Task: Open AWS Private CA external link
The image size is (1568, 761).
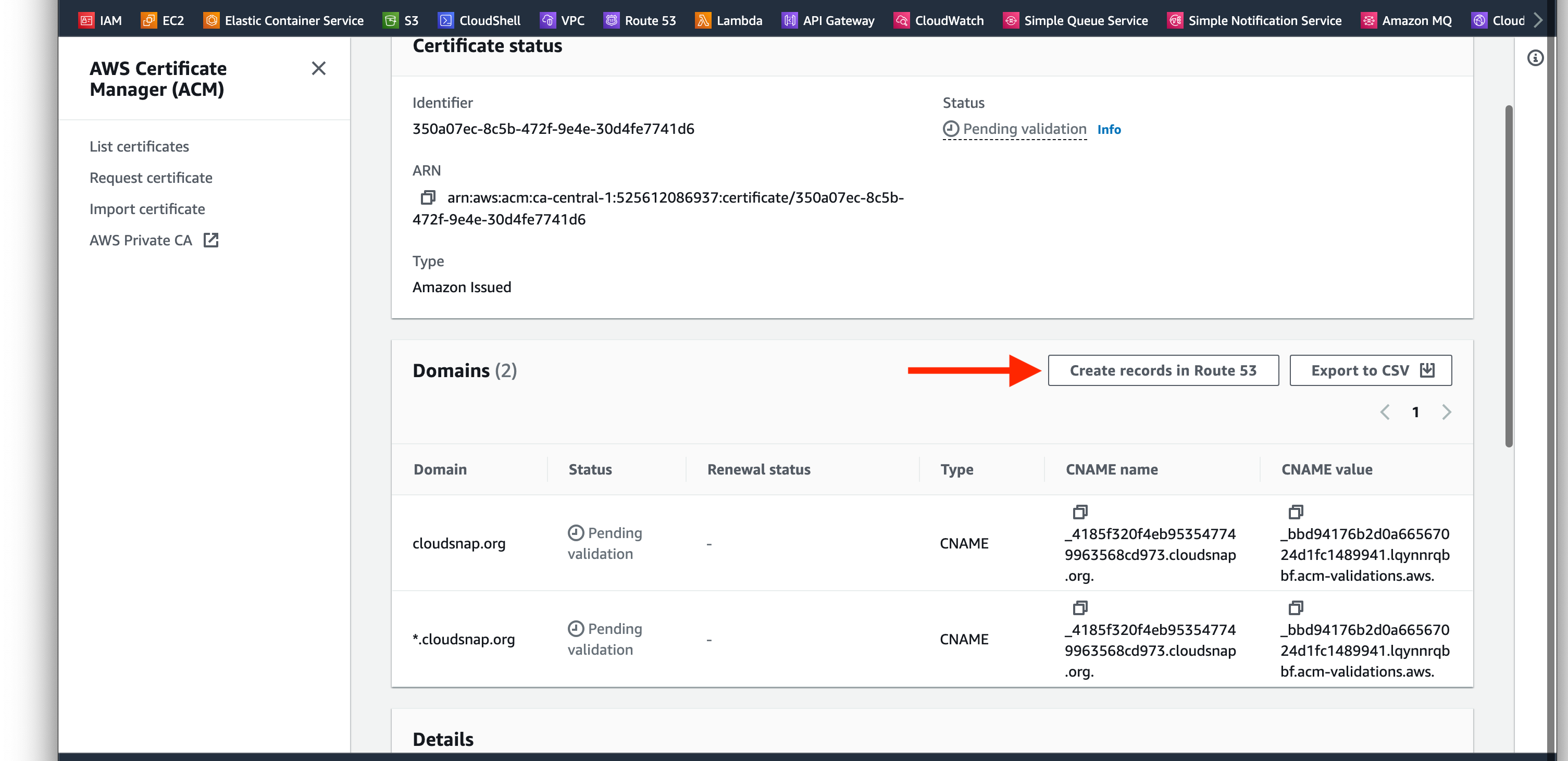Action: pos(154,240)
